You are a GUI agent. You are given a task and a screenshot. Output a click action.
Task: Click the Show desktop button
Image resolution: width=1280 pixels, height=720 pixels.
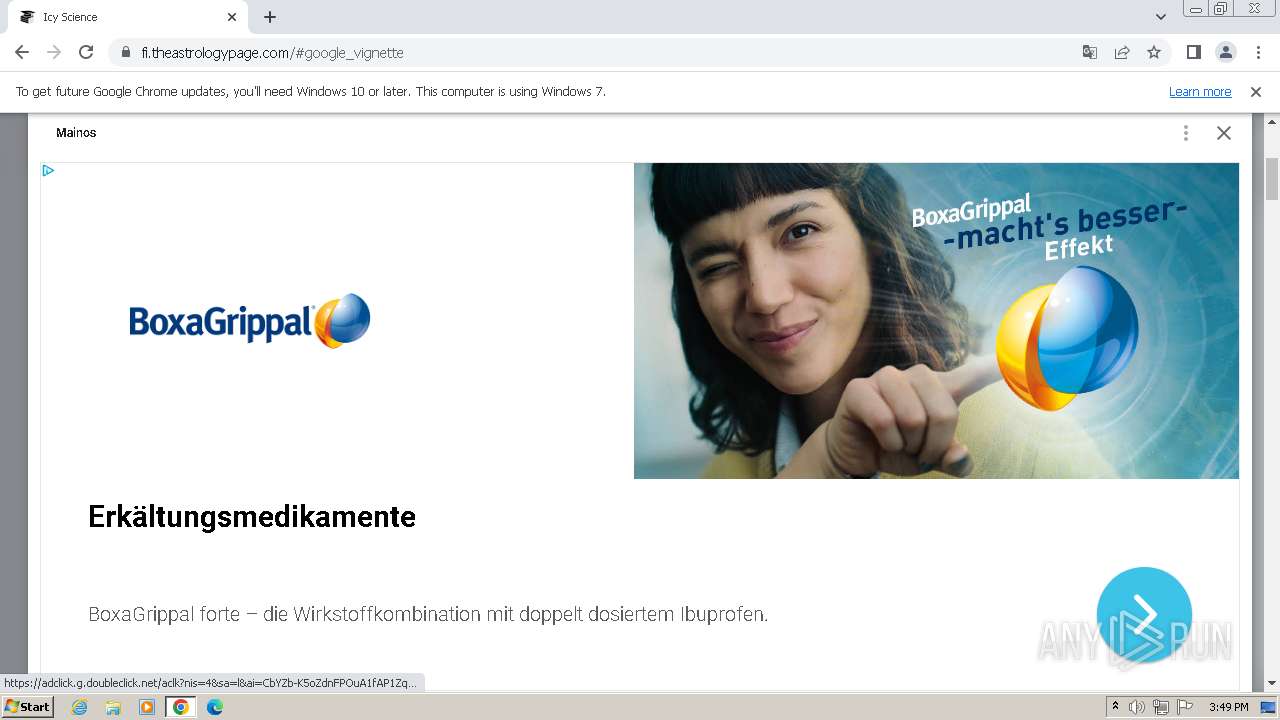point(1269,707)
